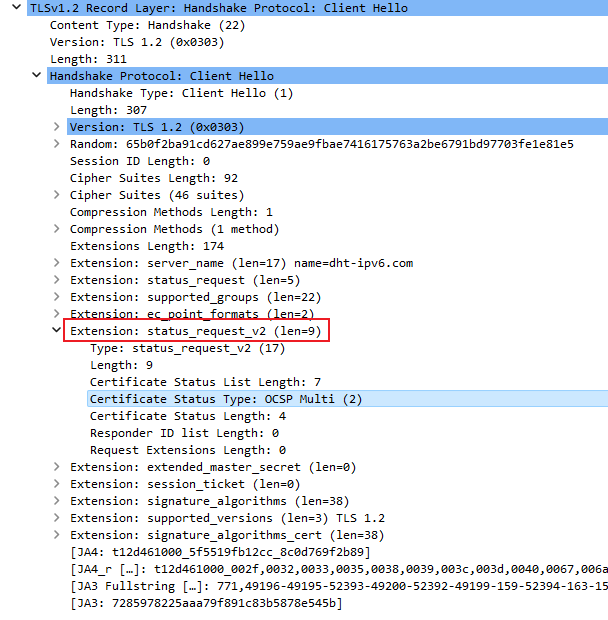Select the Length: 307 row

(x=108, y=110)
